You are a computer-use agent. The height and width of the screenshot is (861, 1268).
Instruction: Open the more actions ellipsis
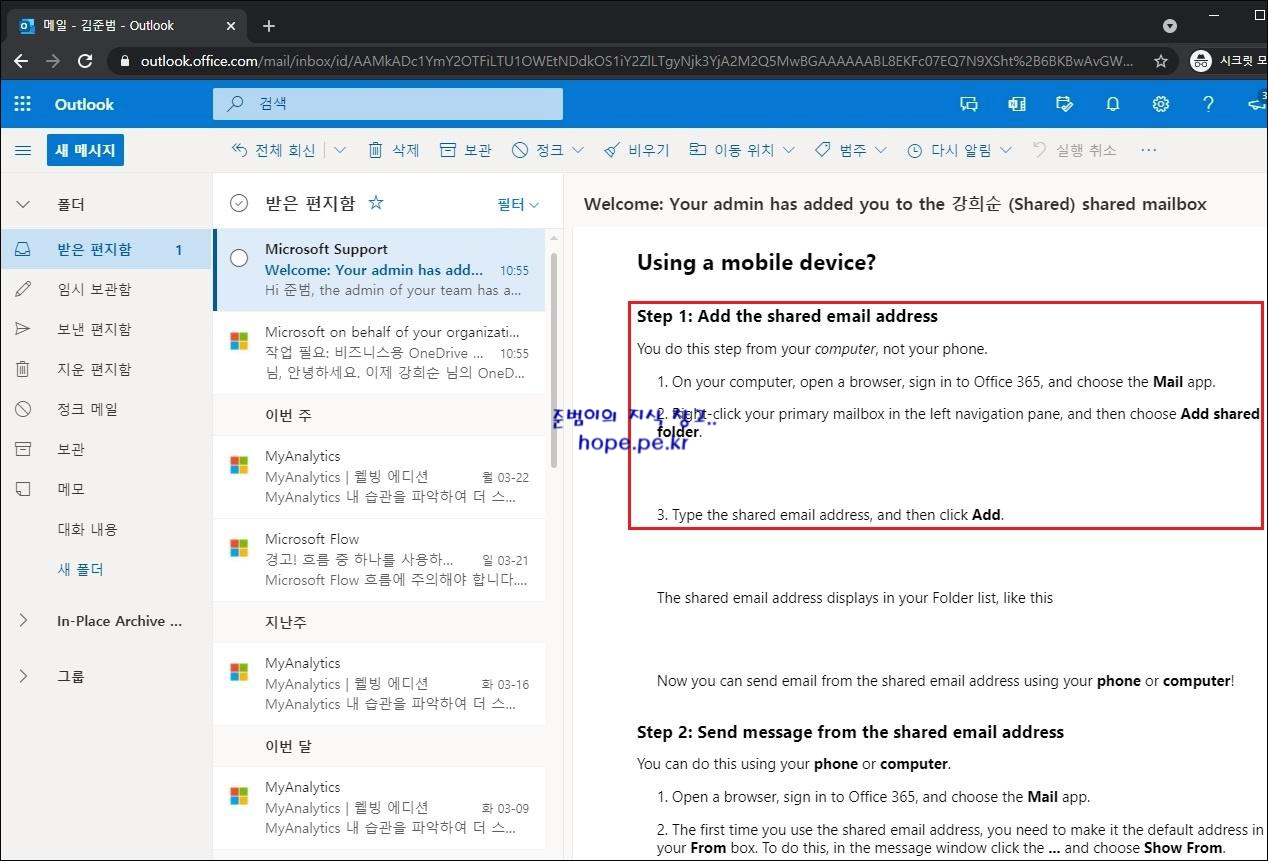click(1148, 150)
